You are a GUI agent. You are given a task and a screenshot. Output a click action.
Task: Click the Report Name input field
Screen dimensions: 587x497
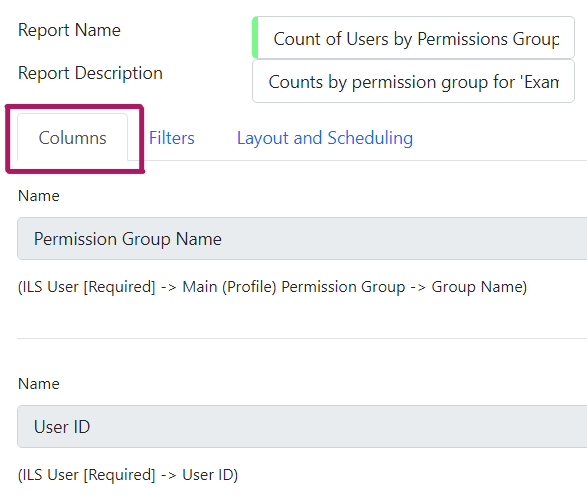[x=413, y=38]
